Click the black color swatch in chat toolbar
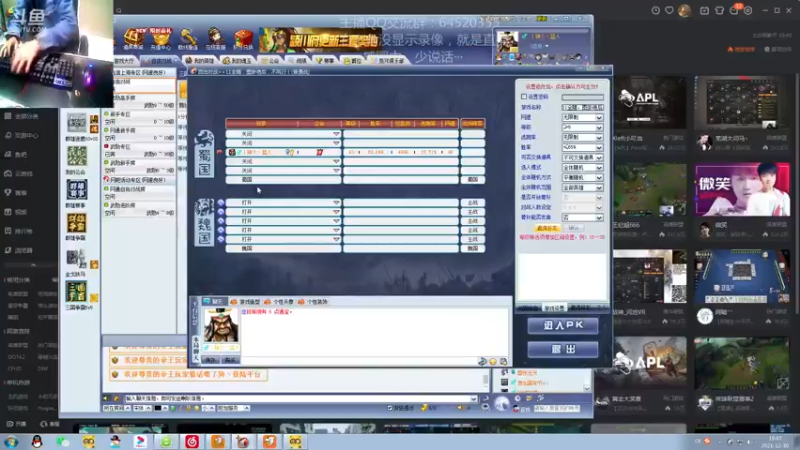The height and width of the screenshot is (450, 800). coord(158,408)
